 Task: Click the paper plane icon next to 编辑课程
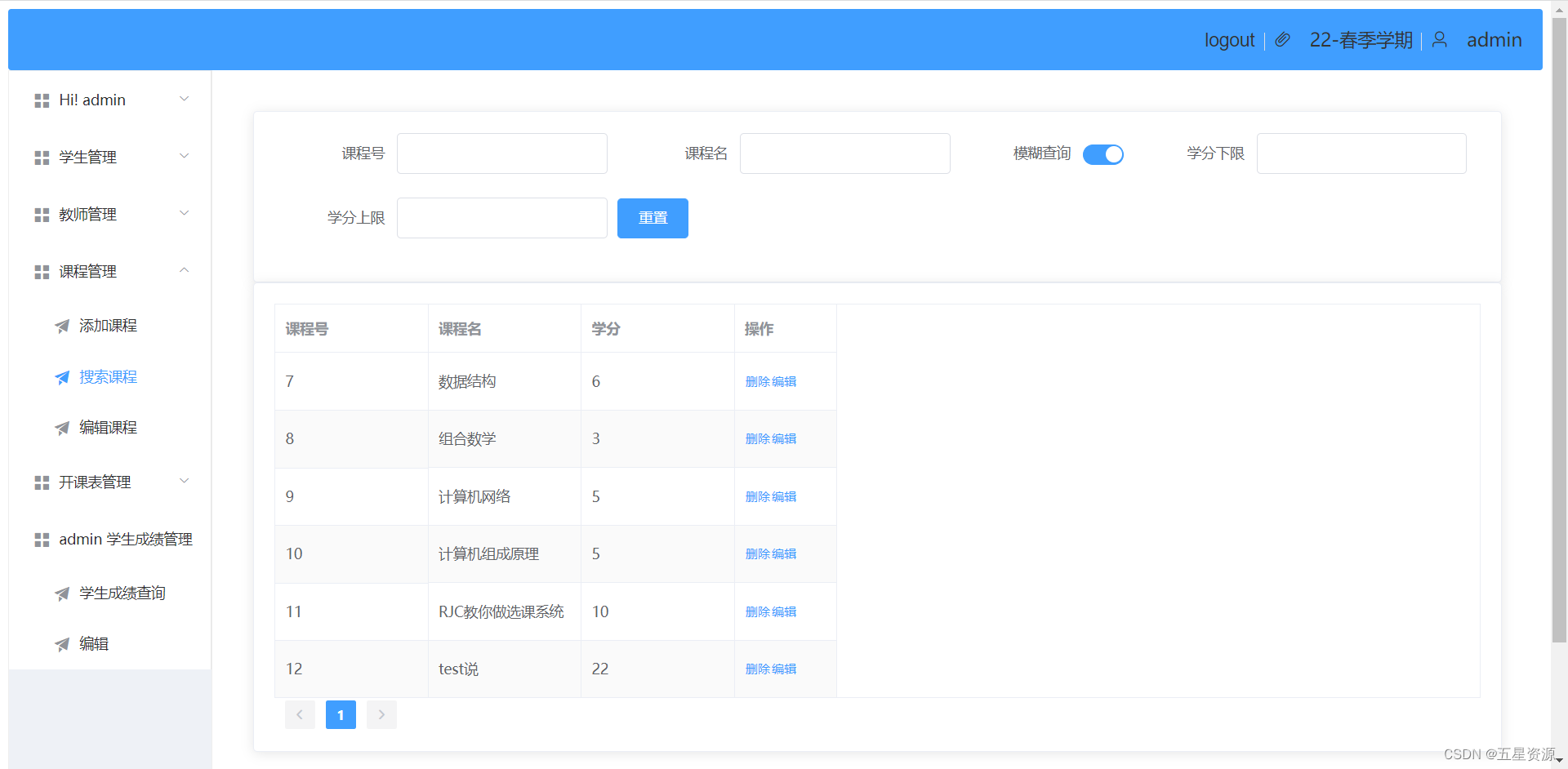pos(62,428)
